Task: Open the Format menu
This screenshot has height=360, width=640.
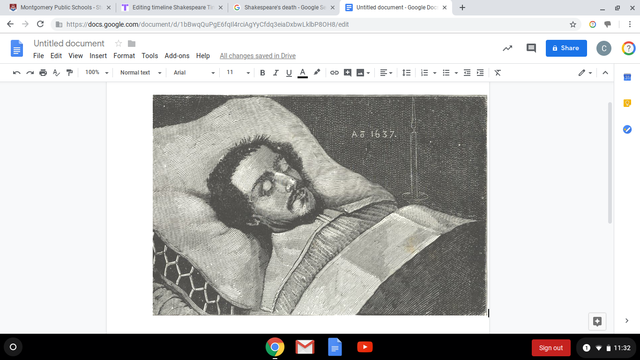Action: pyautogui.click(x=124, y=56)
